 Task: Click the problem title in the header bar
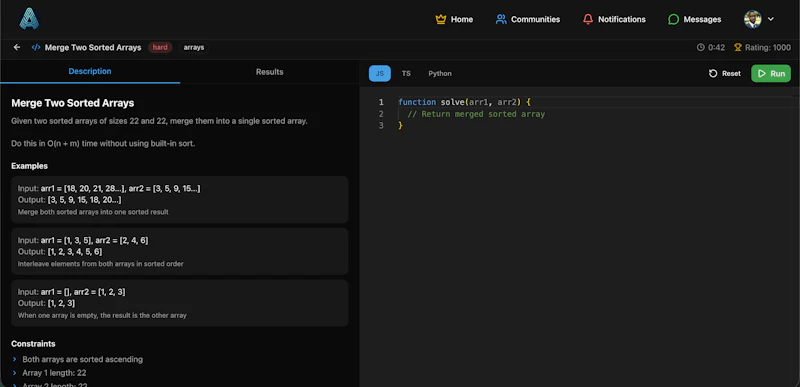click(93, 47)
